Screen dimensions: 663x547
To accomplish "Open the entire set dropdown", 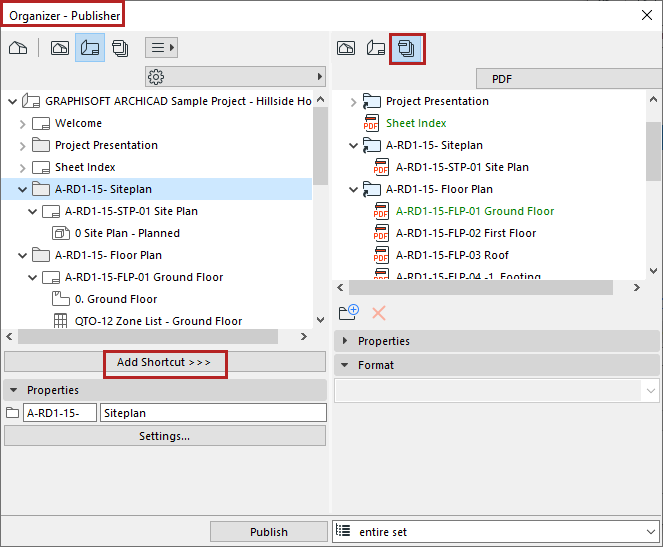I will 496,532.
